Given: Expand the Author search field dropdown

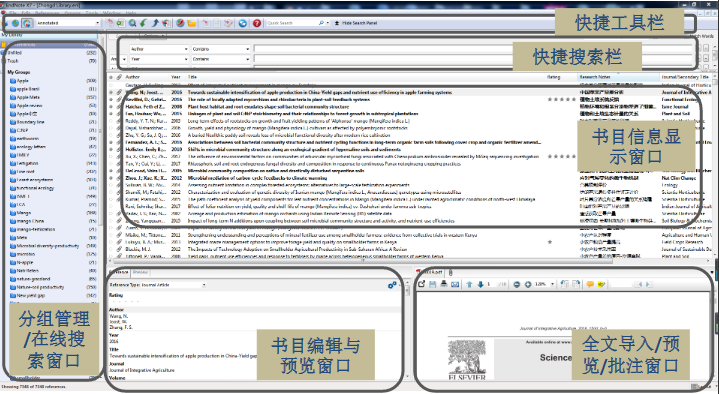Looking at the screenshot, I should pyautogui.click(x=159, y=49).
